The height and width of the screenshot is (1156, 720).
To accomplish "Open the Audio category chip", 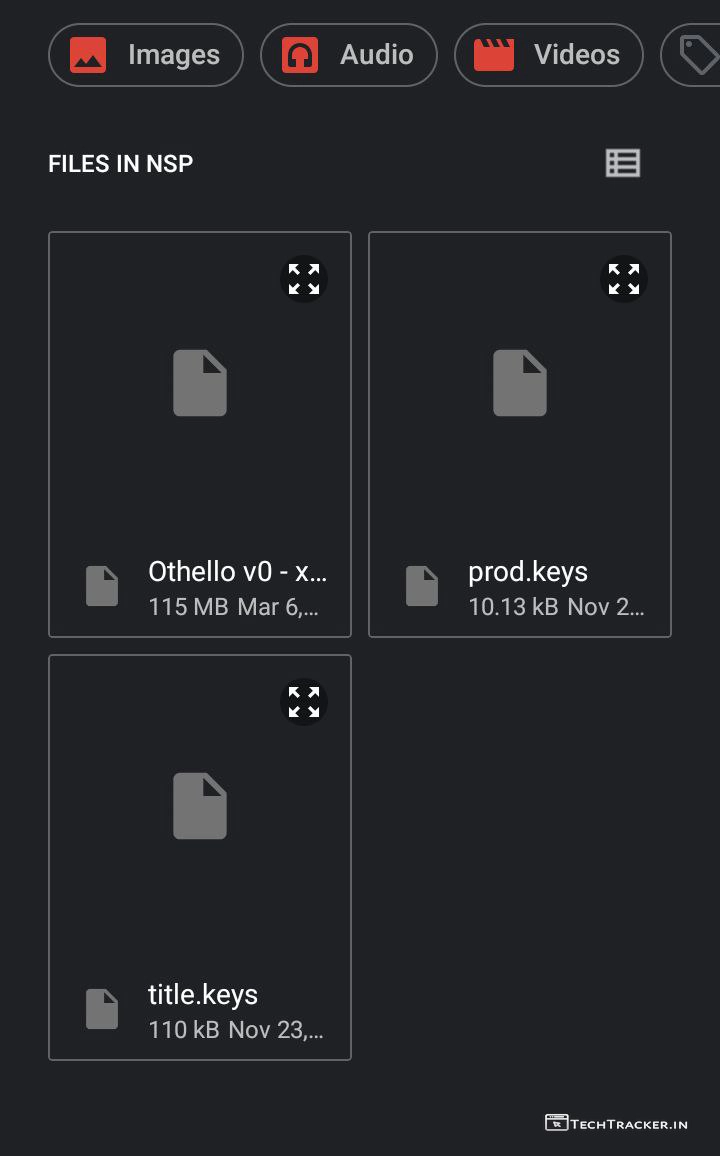I will click(x=349, y=55).
